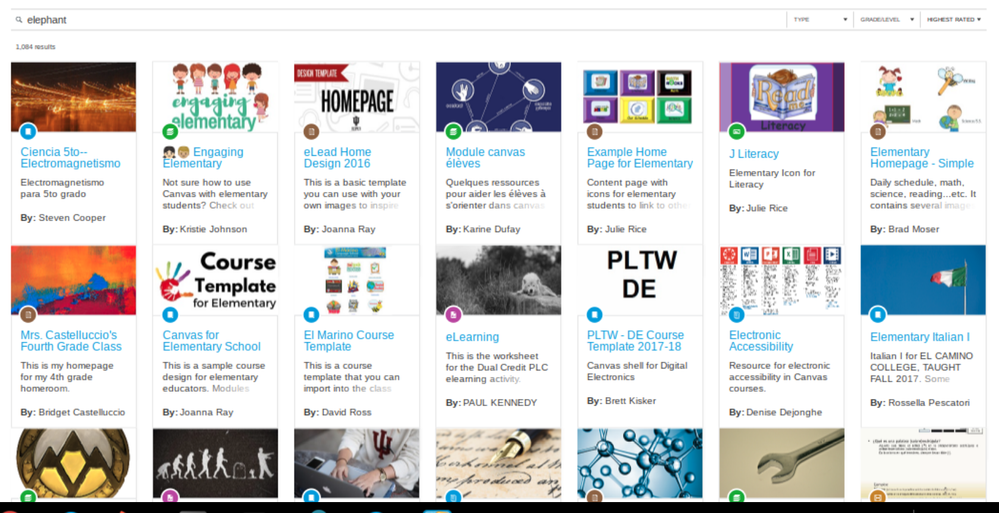Open El Marino Course Template link
Image resolution: width=999 pixels, height=513 pixels.
[x=349, y=341]
